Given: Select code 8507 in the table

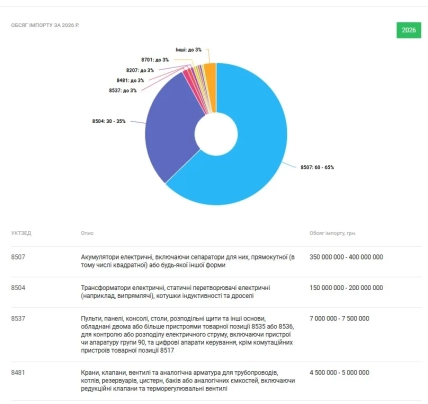Looking at the screenshot, I should pos(18,257).
